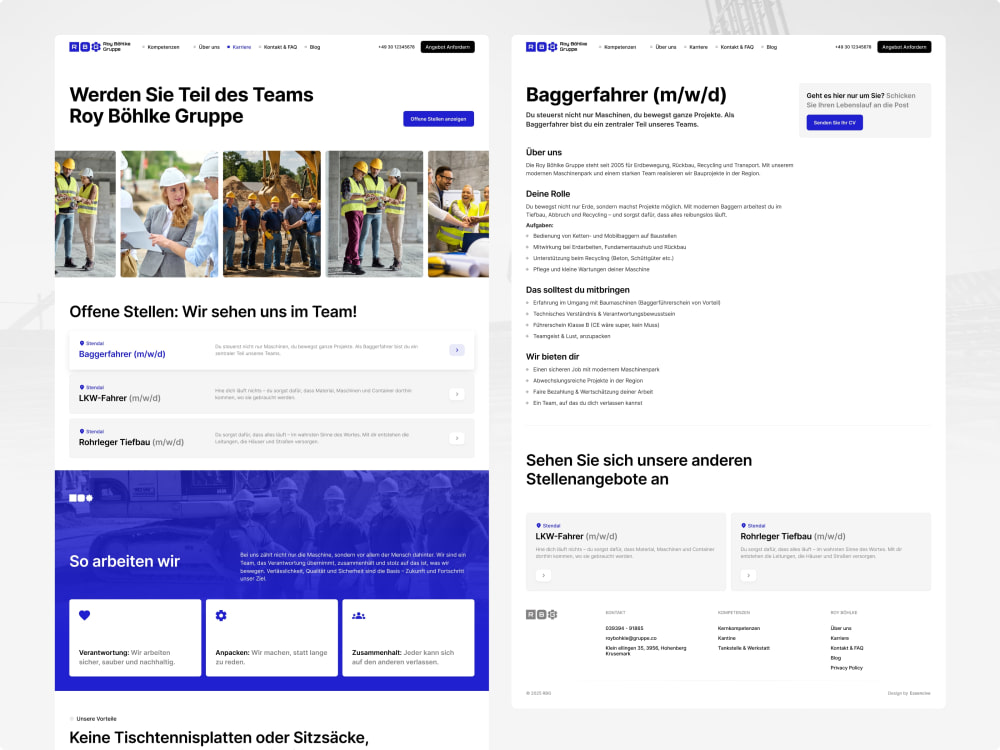Screen dimensions: 1000x750
Task: Open Blog in the left page nav
Action: coord(315,47)
